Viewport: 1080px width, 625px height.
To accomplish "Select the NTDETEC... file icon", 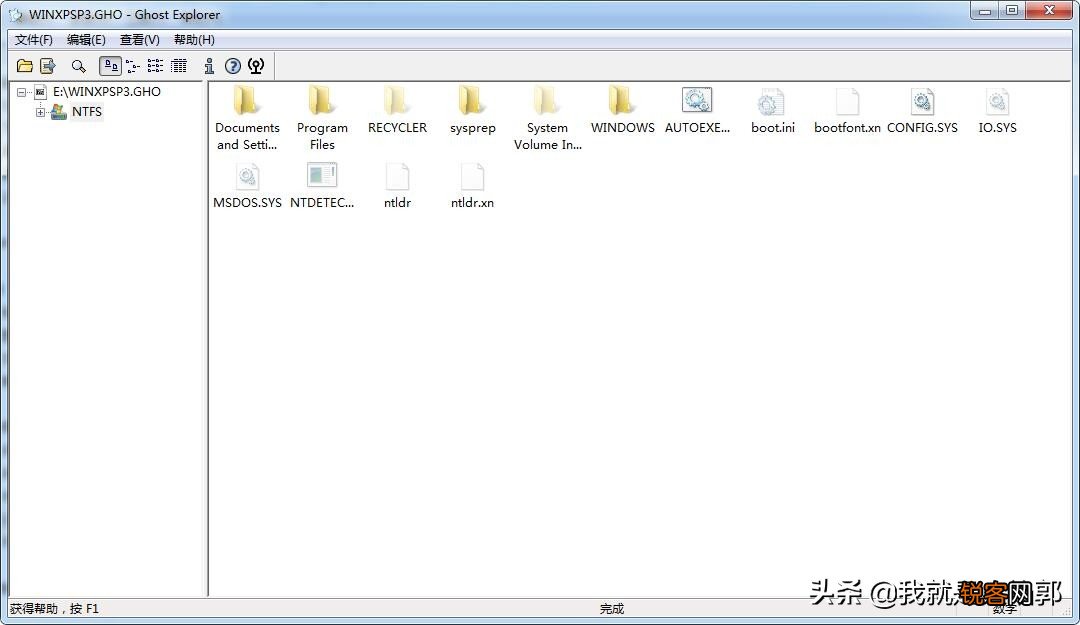I will pyautogui.click(x=322, y=185).
